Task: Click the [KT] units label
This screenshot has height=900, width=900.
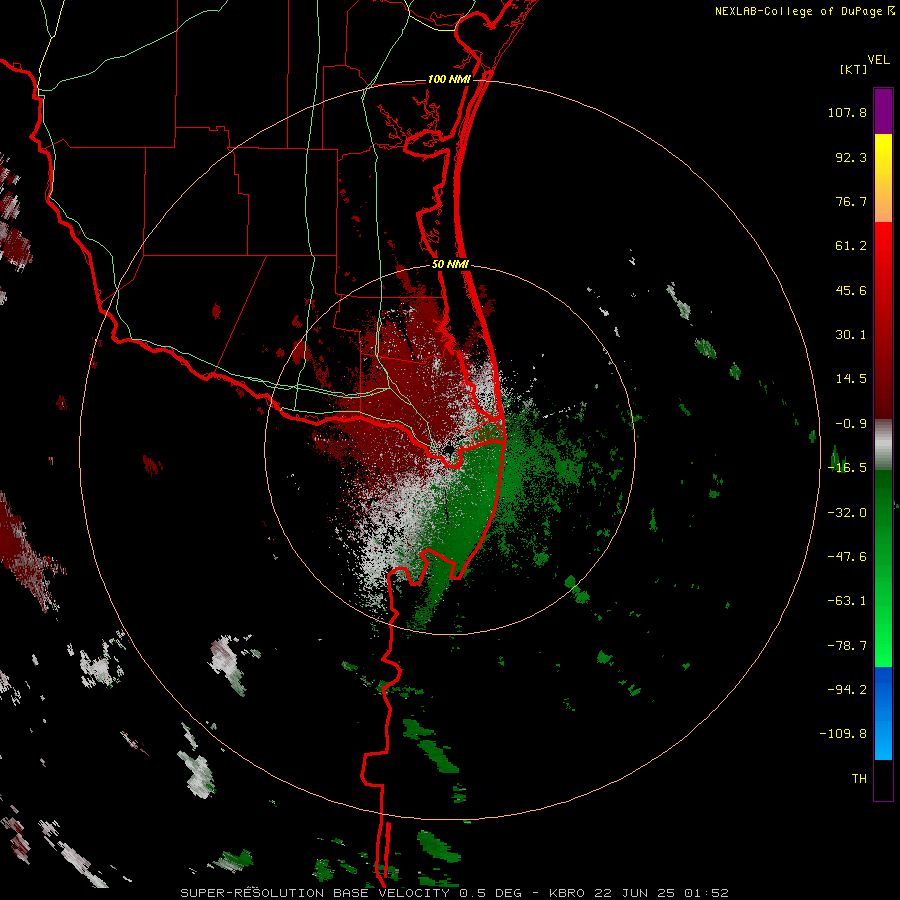Action: point(854,69)
